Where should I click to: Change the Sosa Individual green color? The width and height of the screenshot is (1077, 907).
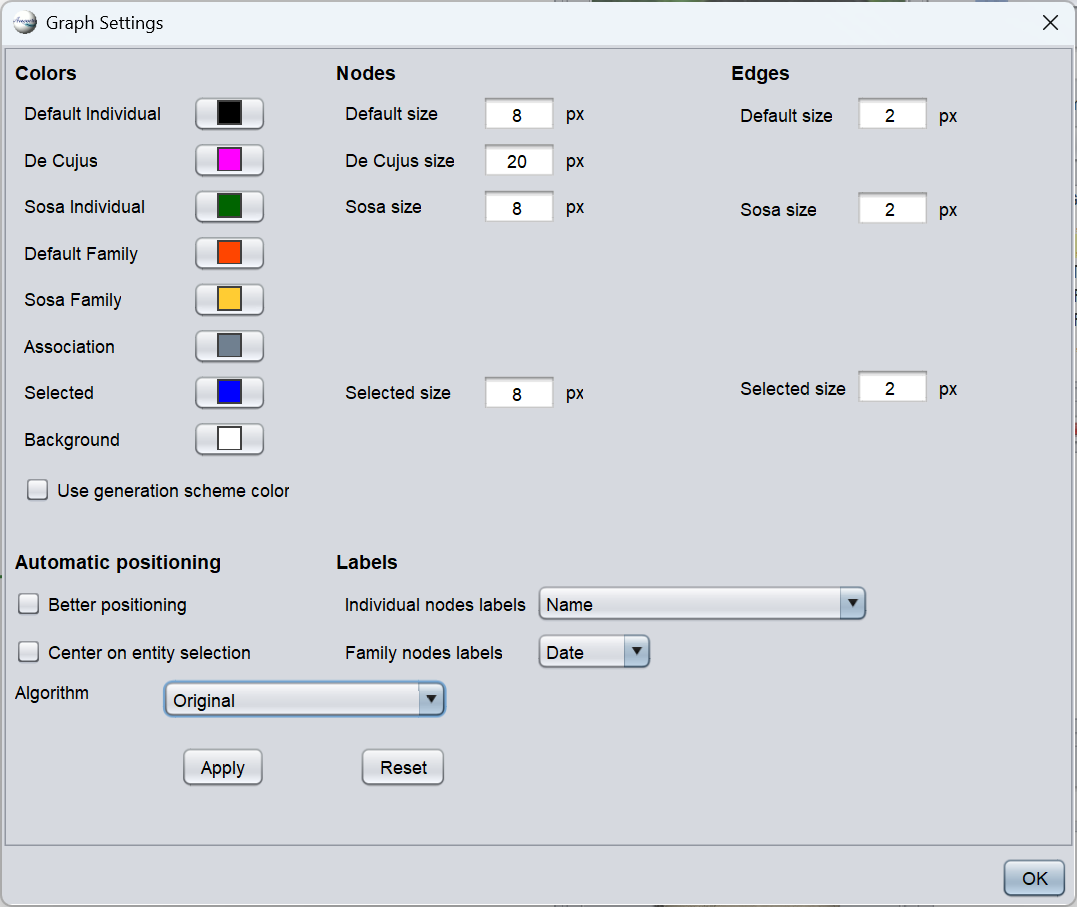click(229, 207)
